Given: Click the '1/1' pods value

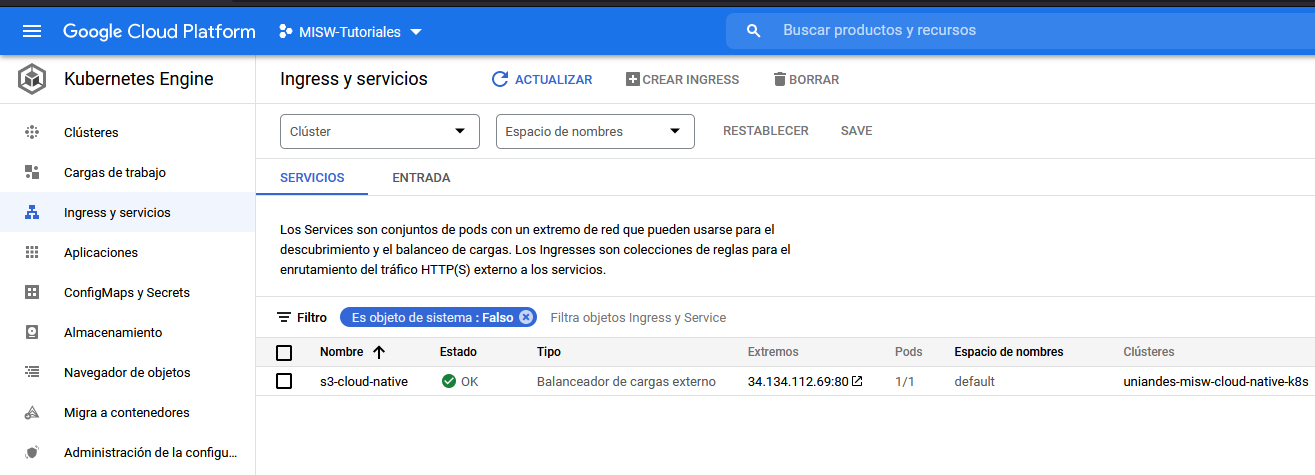Looking at the screenshot, I should [x=905, y=381].
